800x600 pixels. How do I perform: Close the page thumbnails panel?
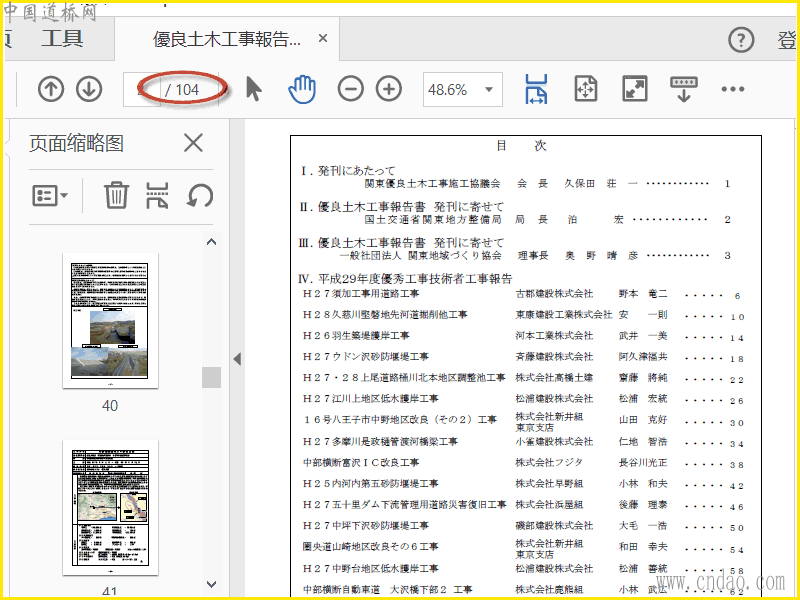(x=193, y=143)
